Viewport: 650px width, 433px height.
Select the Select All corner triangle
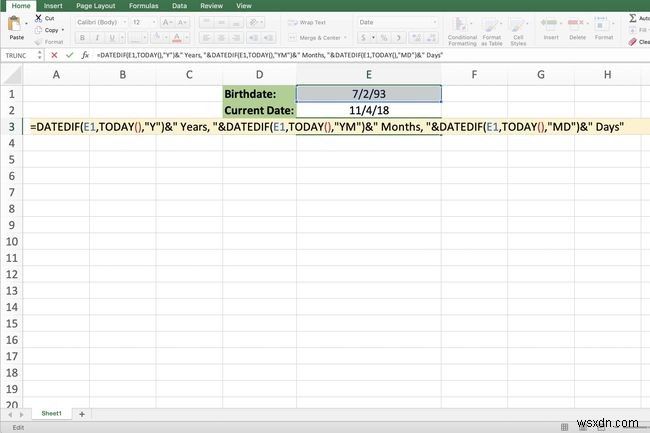pos(12,75)
